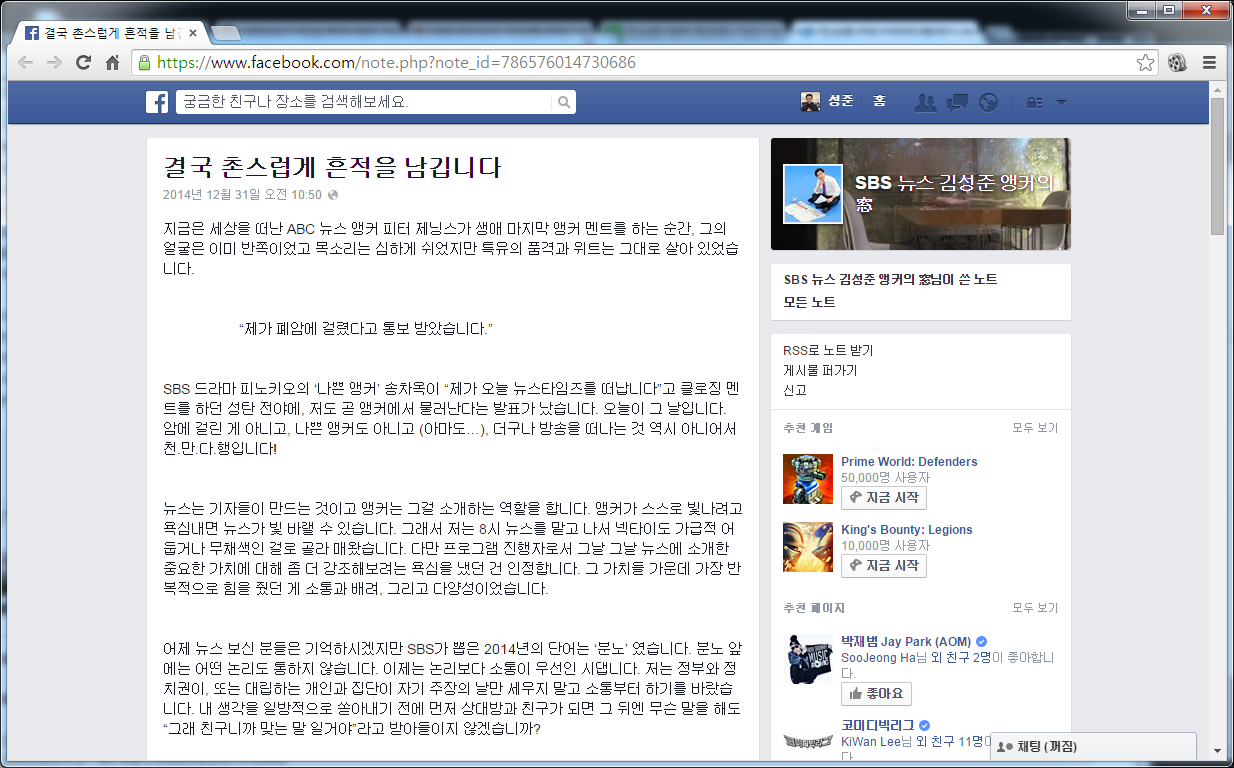
Task: Click 모두 보기 for 추천 게임
Action: pyautogui.click(x=1034, y=428)
